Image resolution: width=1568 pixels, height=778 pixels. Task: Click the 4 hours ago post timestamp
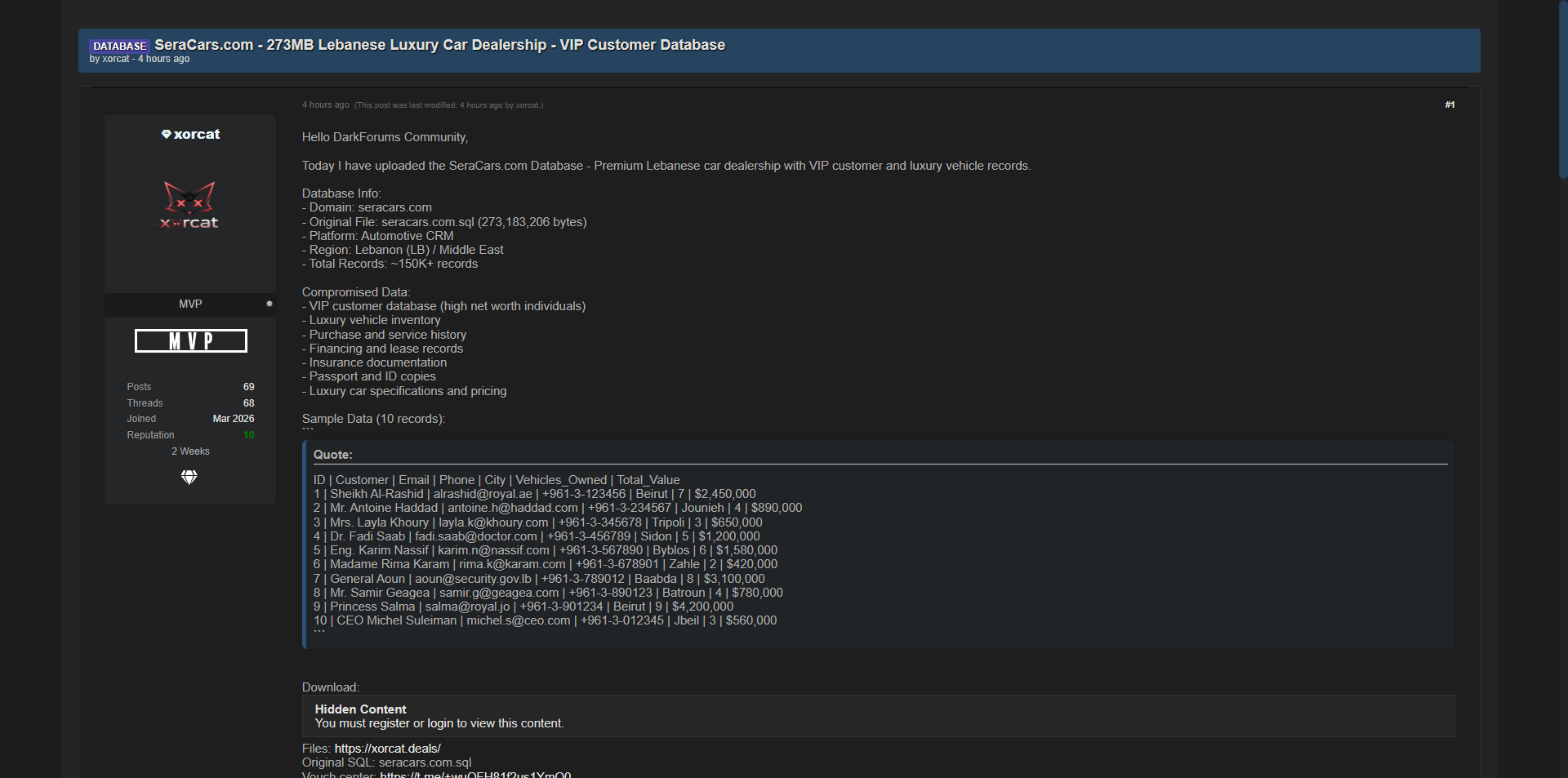(325, 104)
